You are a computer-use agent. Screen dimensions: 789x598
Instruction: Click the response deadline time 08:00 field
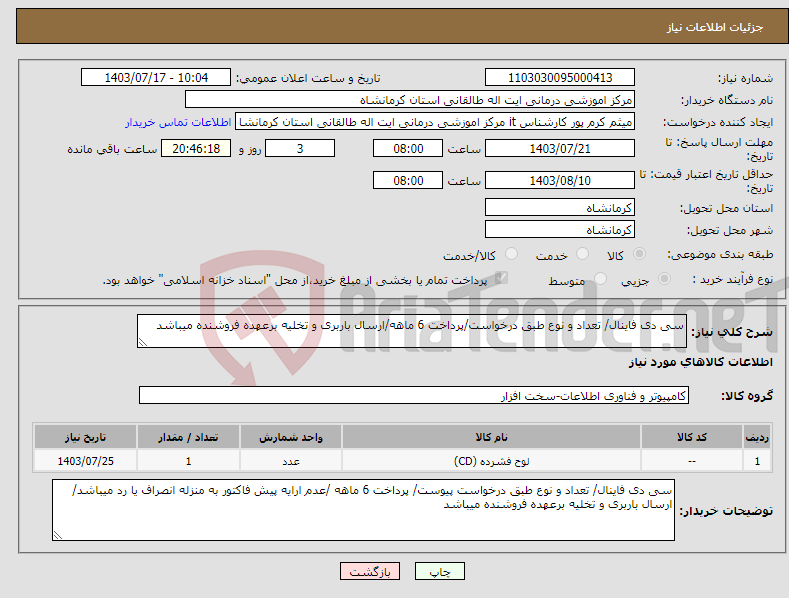pyautogui.click(x=408, y=148)
